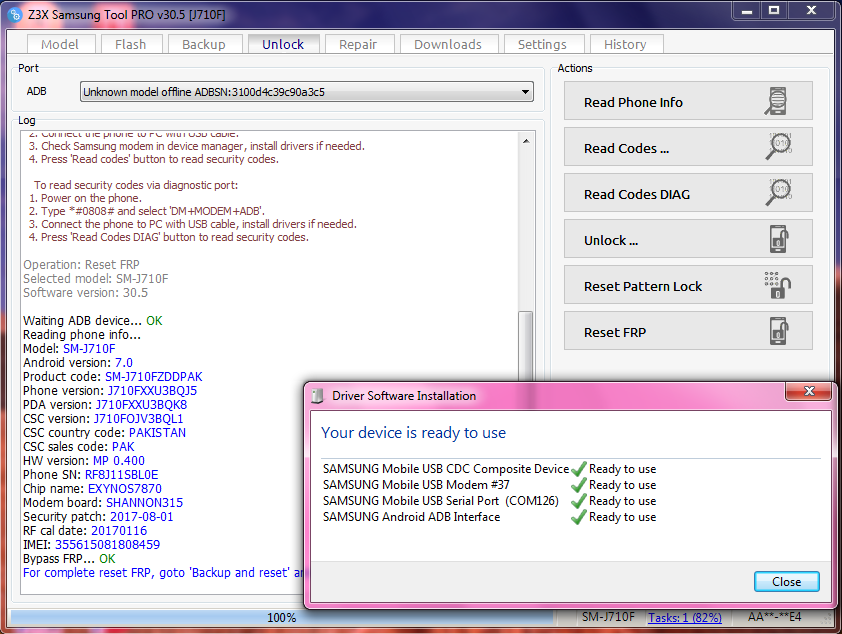Screen dimensions: 842x634
Task: Click the Driver Software Installation title icon
Action: coord(317,396)
